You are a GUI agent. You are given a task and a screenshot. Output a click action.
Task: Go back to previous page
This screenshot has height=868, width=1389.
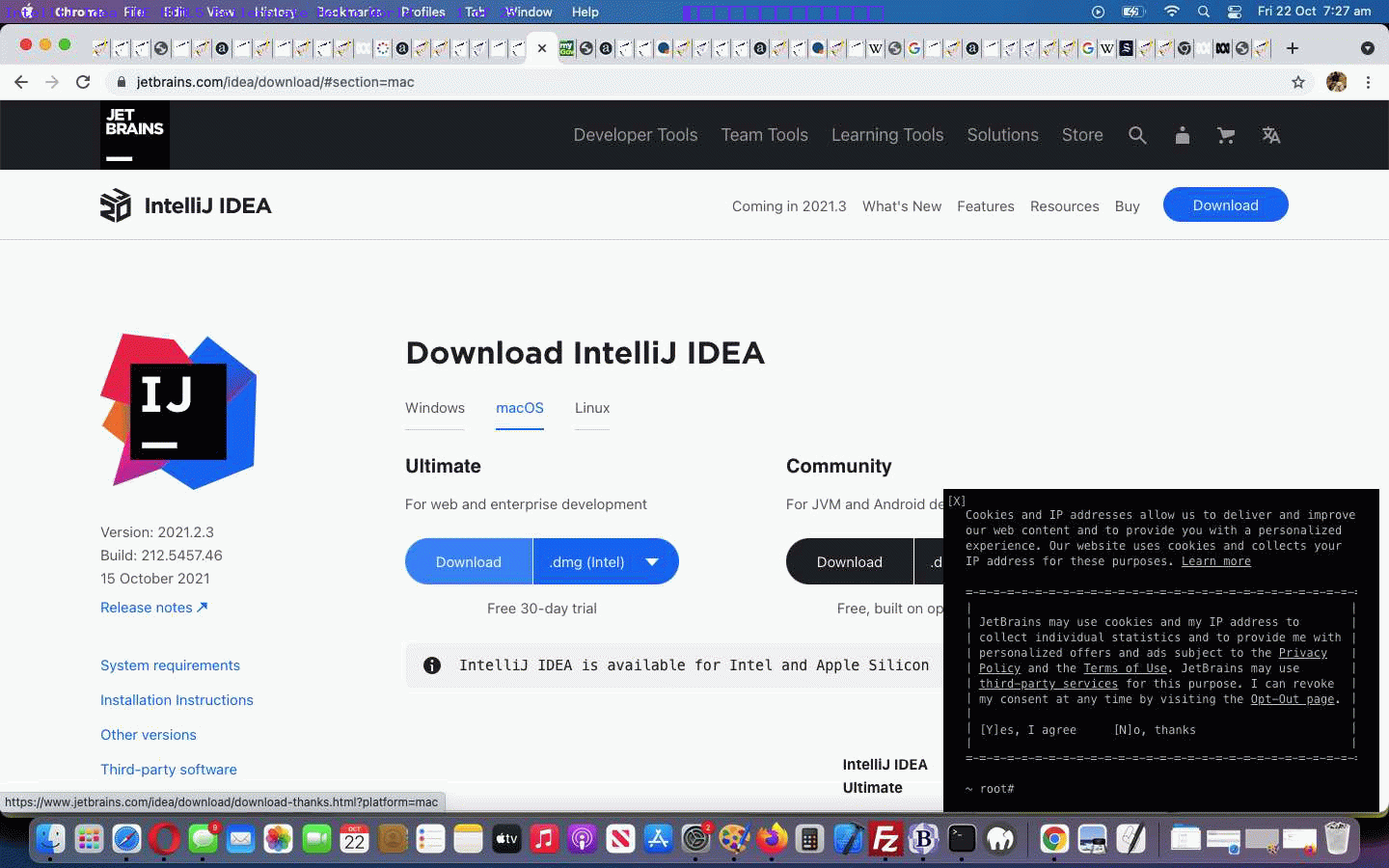coord(21,82)
